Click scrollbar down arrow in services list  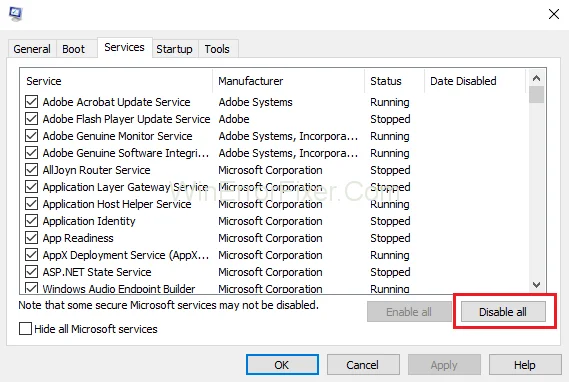[536, 285]
